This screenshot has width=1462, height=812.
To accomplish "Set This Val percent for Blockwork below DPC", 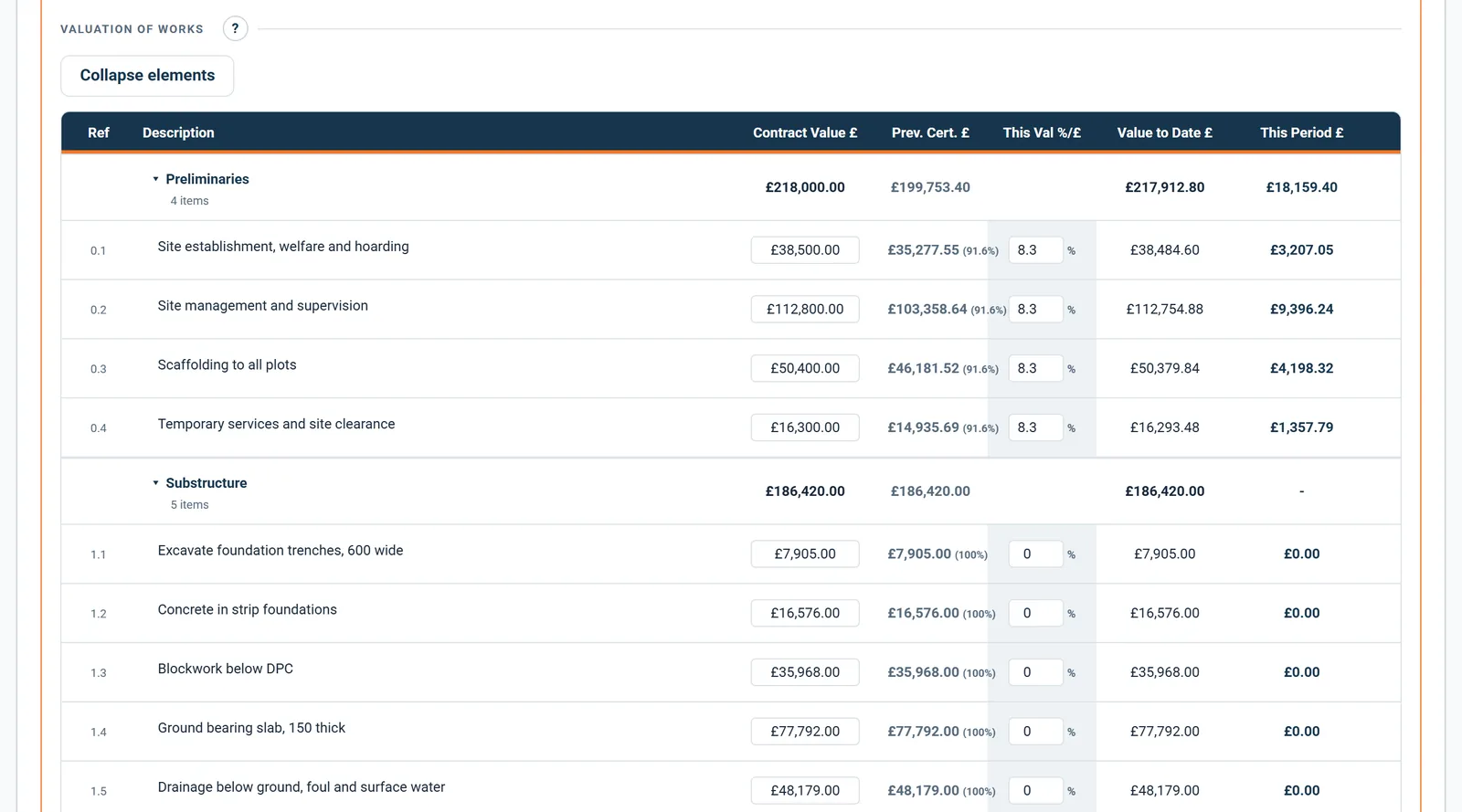I will pos(1036,672).
